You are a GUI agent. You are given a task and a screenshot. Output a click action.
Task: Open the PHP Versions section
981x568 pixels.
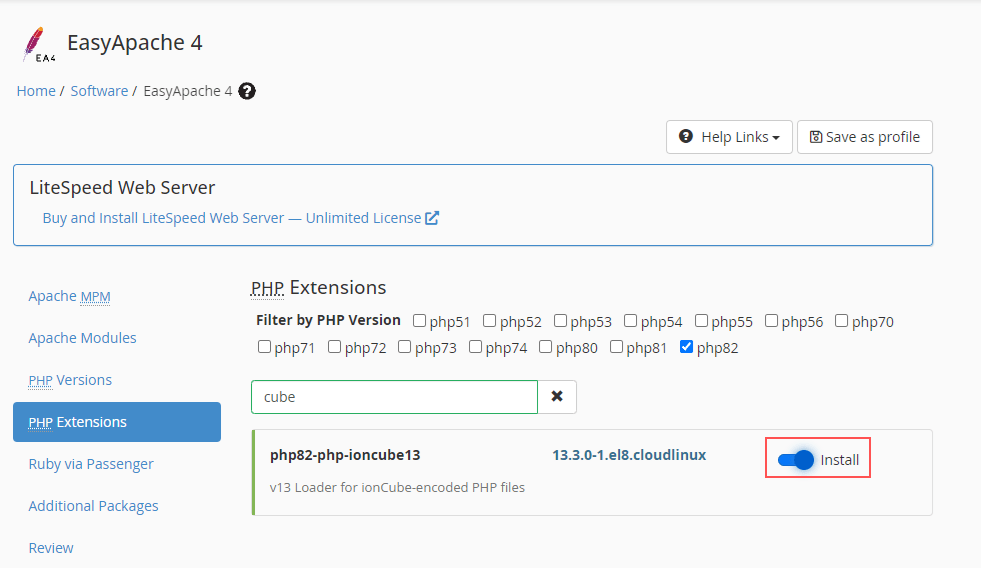point(70,380)
